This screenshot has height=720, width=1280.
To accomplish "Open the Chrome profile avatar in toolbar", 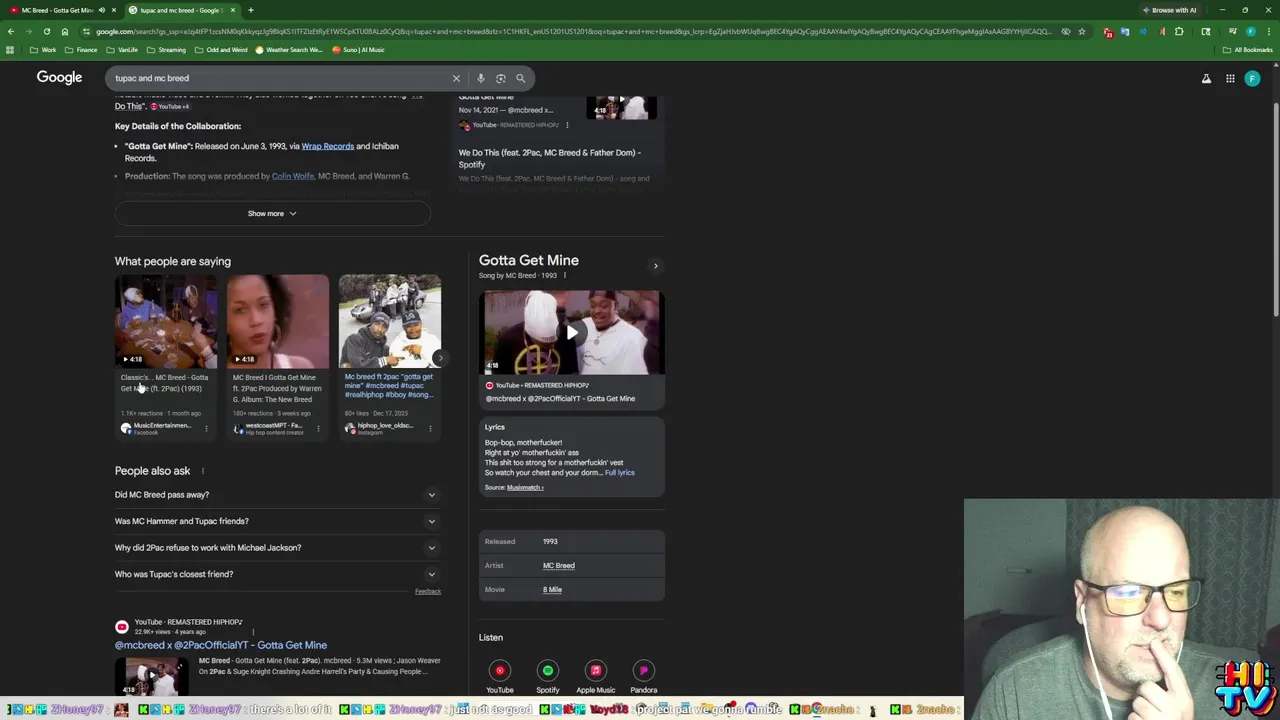I will coord(1251,31).
